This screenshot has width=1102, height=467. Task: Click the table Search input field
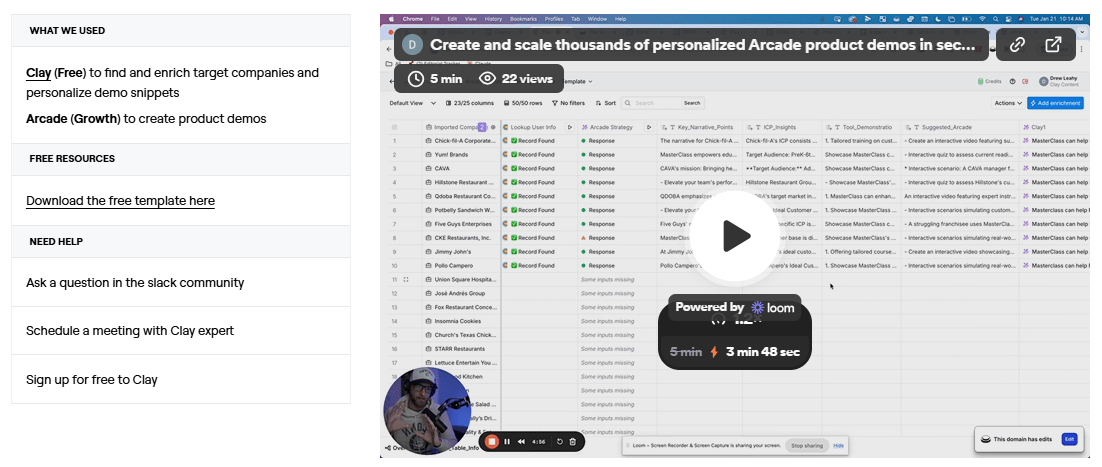[654, 103]
